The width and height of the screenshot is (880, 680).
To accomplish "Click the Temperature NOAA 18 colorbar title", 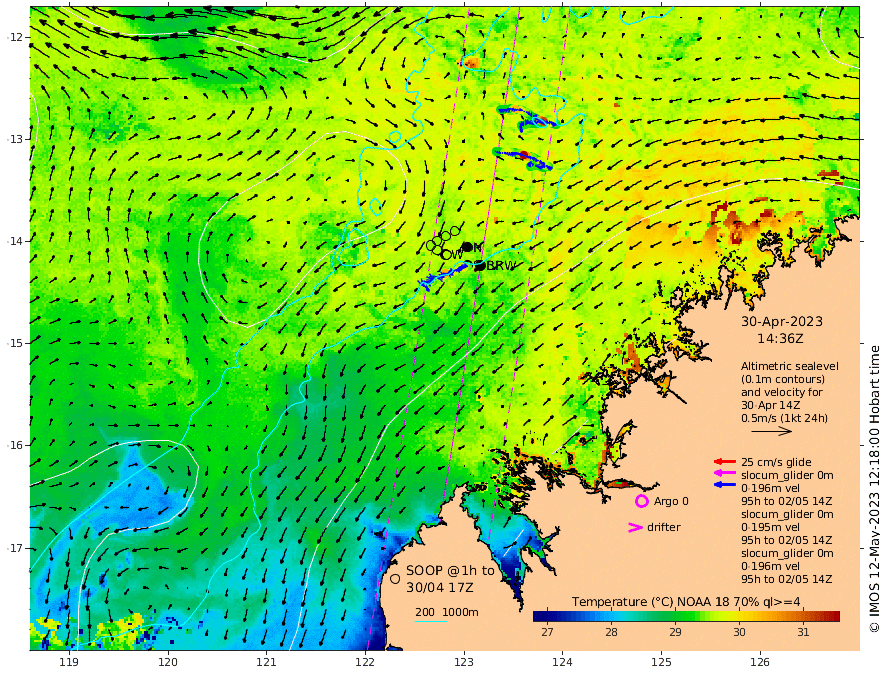I will [x=686, y=602].
